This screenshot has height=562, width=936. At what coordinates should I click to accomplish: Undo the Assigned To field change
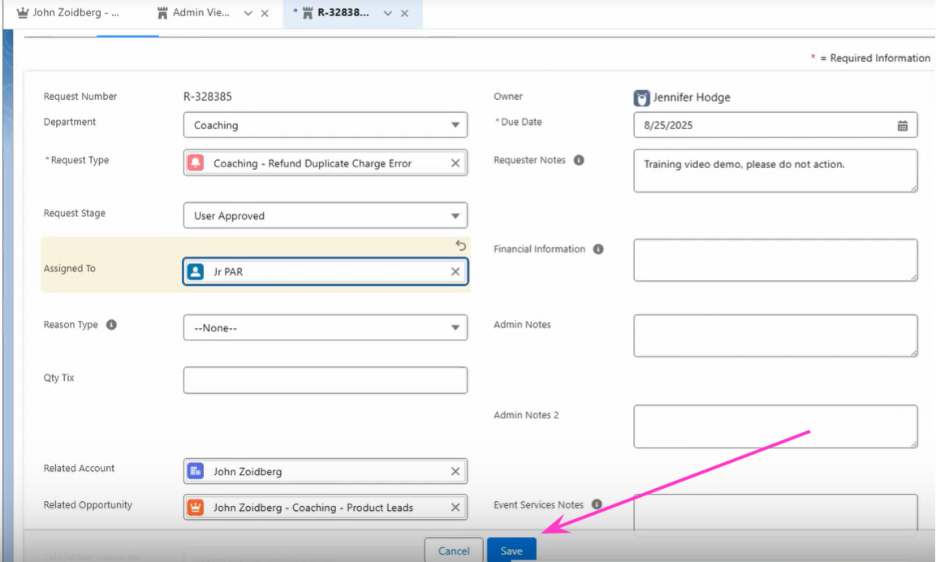tap(461, 245)
